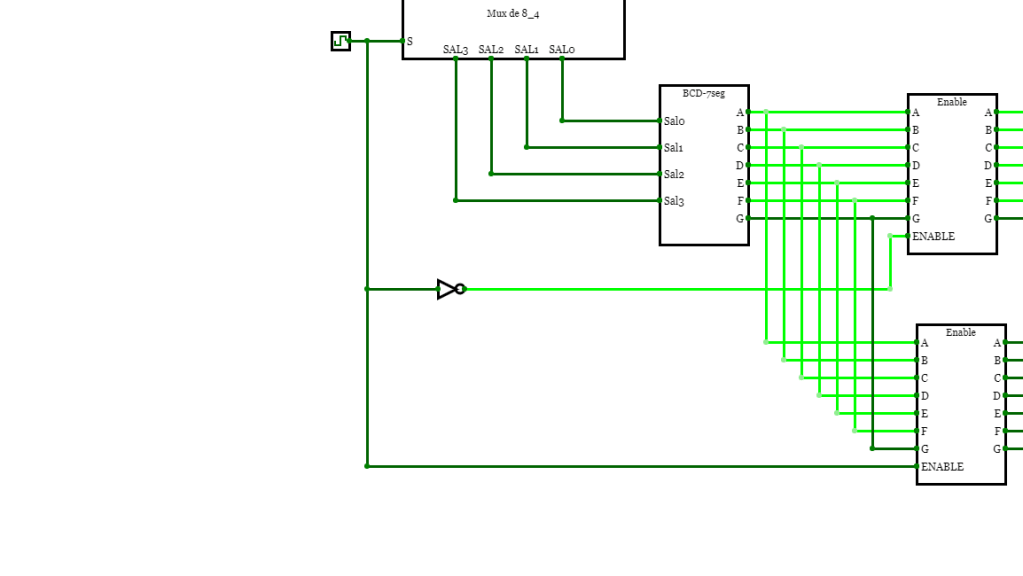
Task: Click the lower Enable subcircuit title
Action: click(x=960, y=332)
